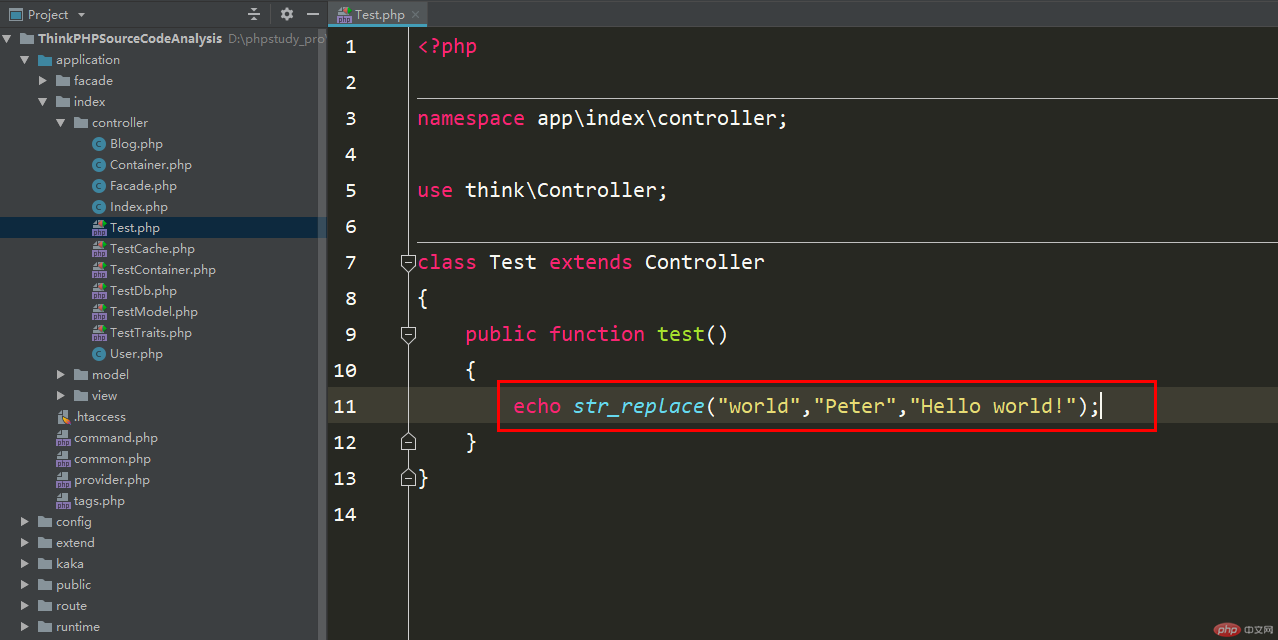The image size is (1278, 640).
Task: Collapse the controller folder
Action: (x=61, y=122)
